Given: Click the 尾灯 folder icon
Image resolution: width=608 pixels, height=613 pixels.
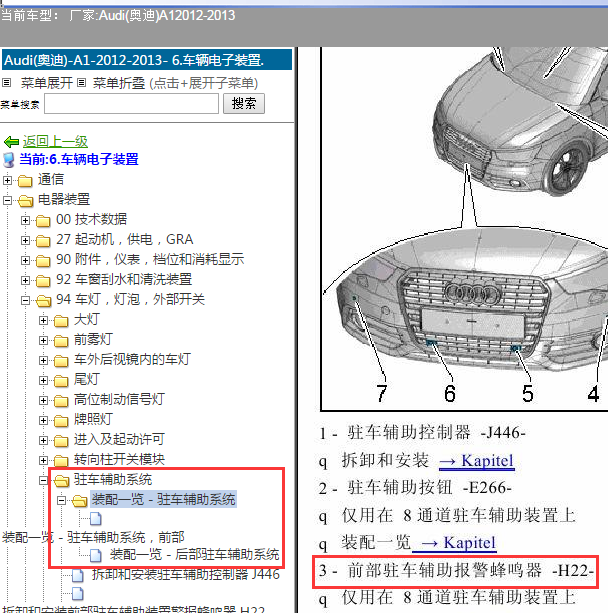Looking at the screenshot, I should point(61,381).
